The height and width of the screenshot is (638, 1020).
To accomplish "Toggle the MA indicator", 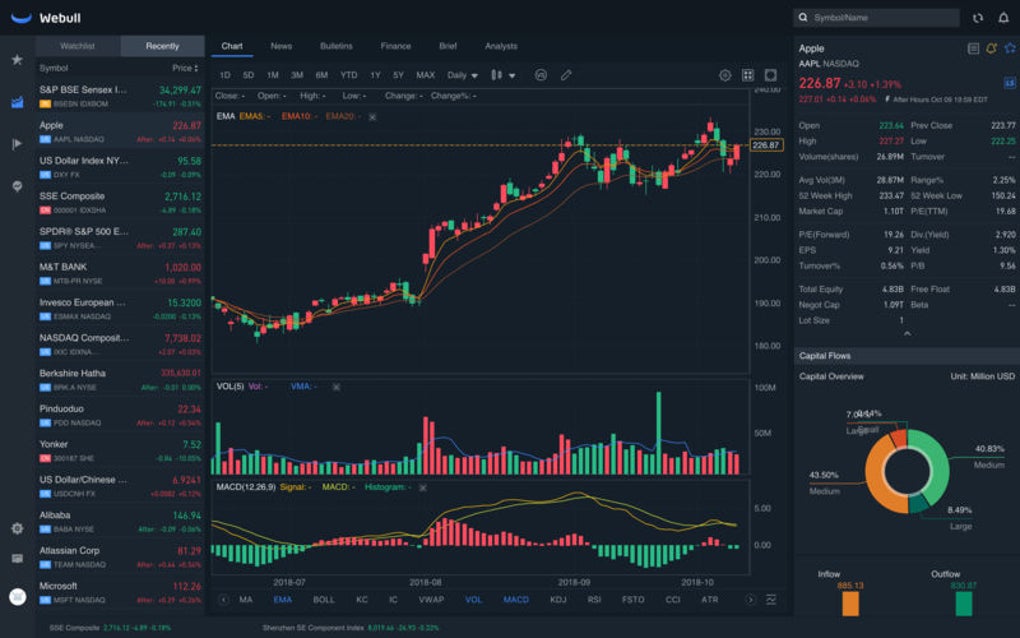I will point(246,600).
